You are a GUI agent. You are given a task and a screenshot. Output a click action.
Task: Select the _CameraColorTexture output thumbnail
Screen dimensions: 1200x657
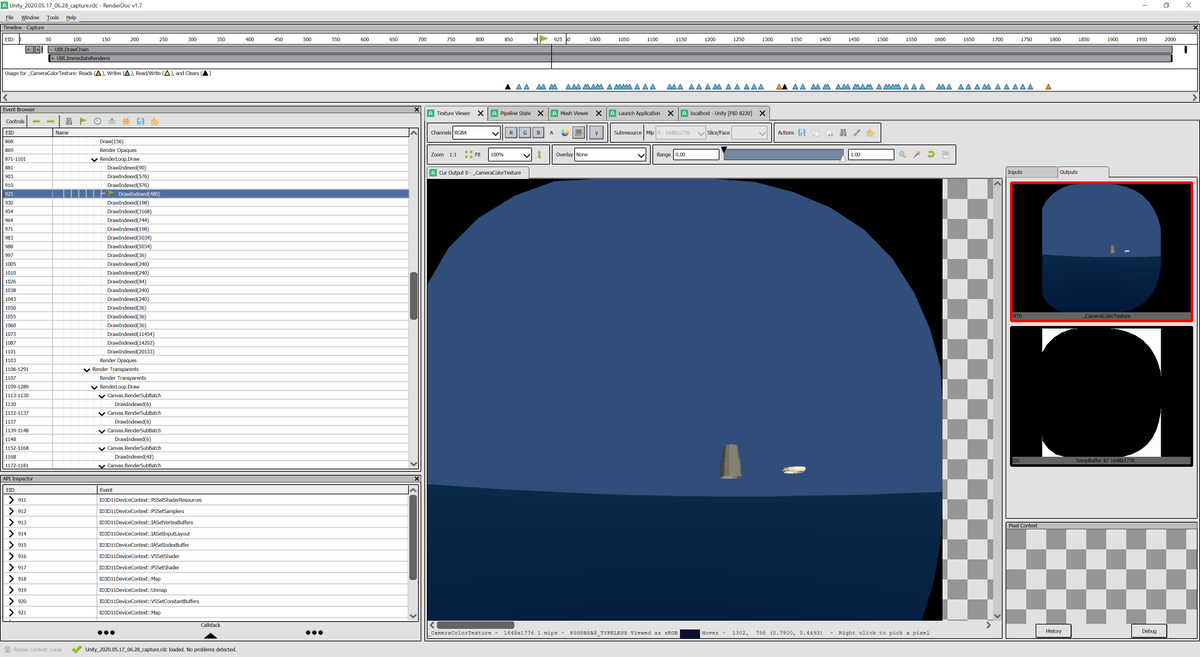(x=1101, y=251)
